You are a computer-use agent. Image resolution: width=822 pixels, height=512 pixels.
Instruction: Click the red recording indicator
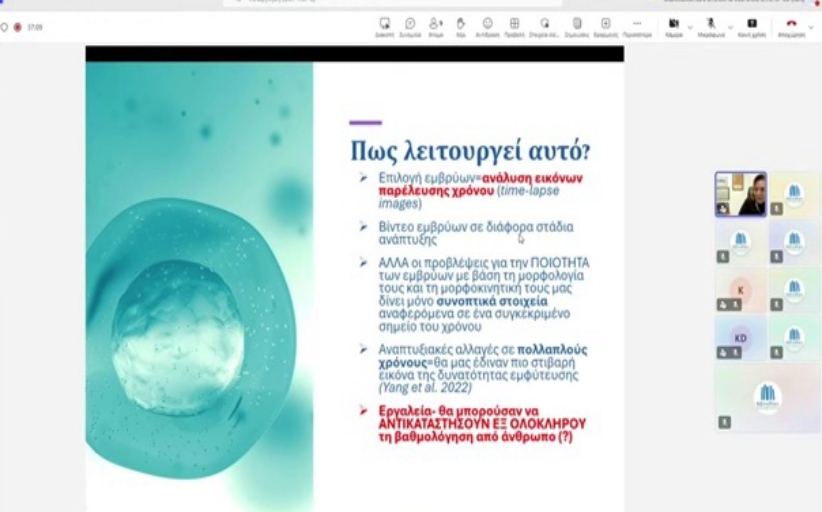point(17,27)
